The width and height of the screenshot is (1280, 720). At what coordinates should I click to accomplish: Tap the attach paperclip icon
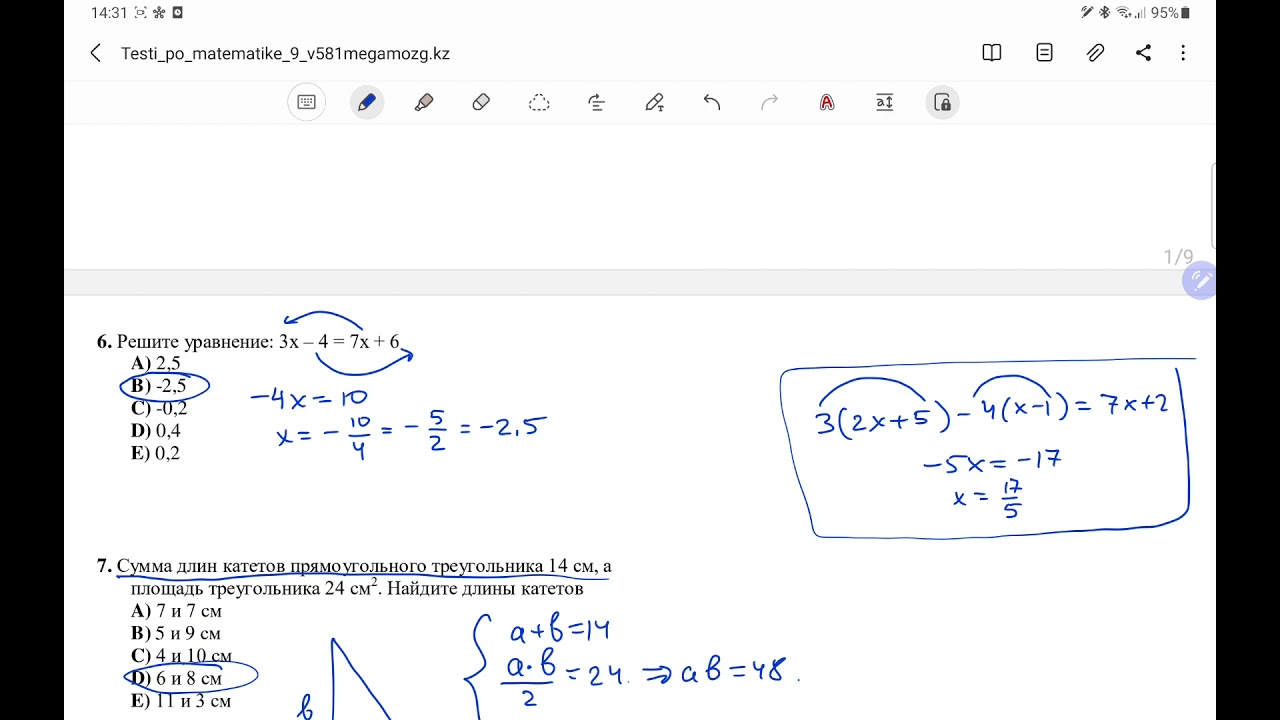(1095, 53)
